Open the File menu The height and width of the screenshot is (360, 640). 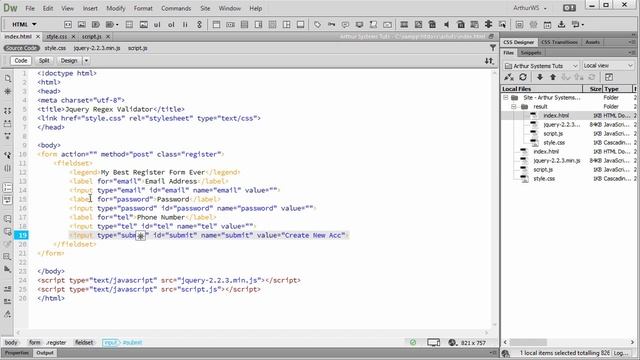30,8
